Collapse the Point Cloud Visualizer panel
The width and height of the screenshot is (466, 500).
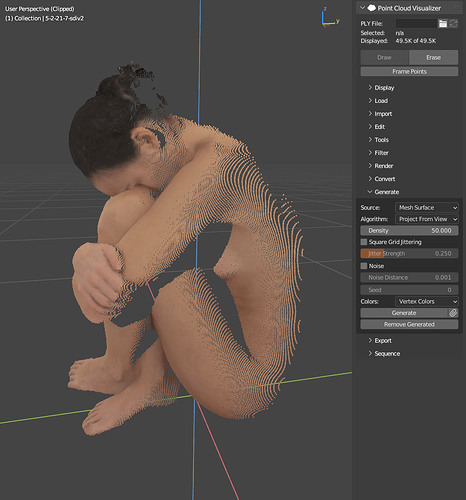(x=362, y=8)
